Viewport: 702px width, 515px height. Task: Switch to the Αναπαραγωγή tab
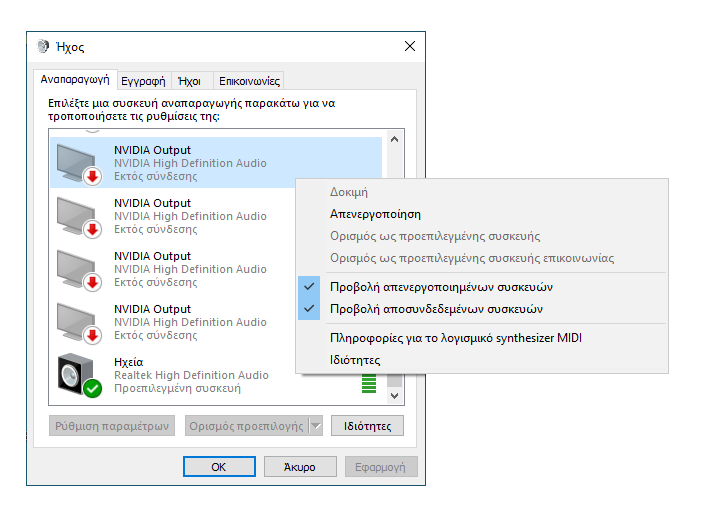[x=75, y=80]
